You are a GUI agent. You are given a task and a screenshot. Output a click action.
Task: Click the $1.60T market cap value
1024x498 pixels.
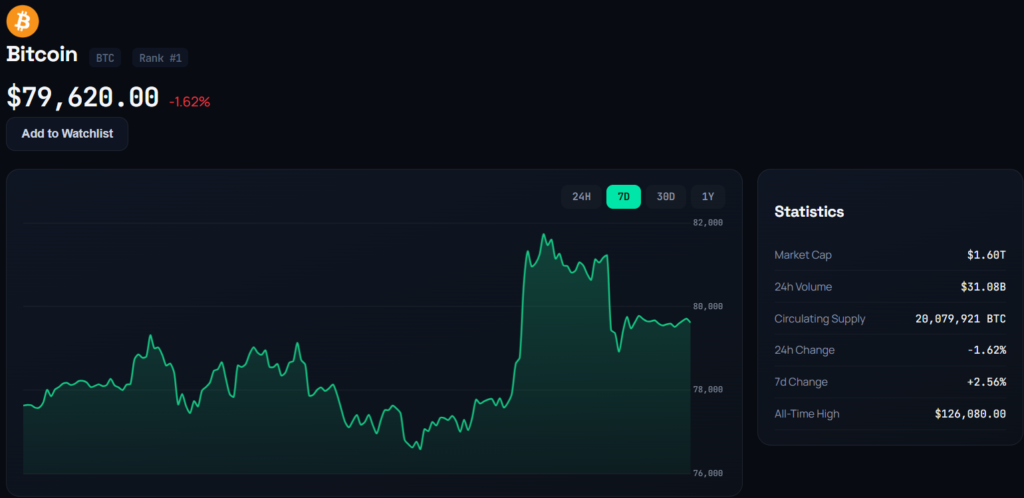(986, 255)
